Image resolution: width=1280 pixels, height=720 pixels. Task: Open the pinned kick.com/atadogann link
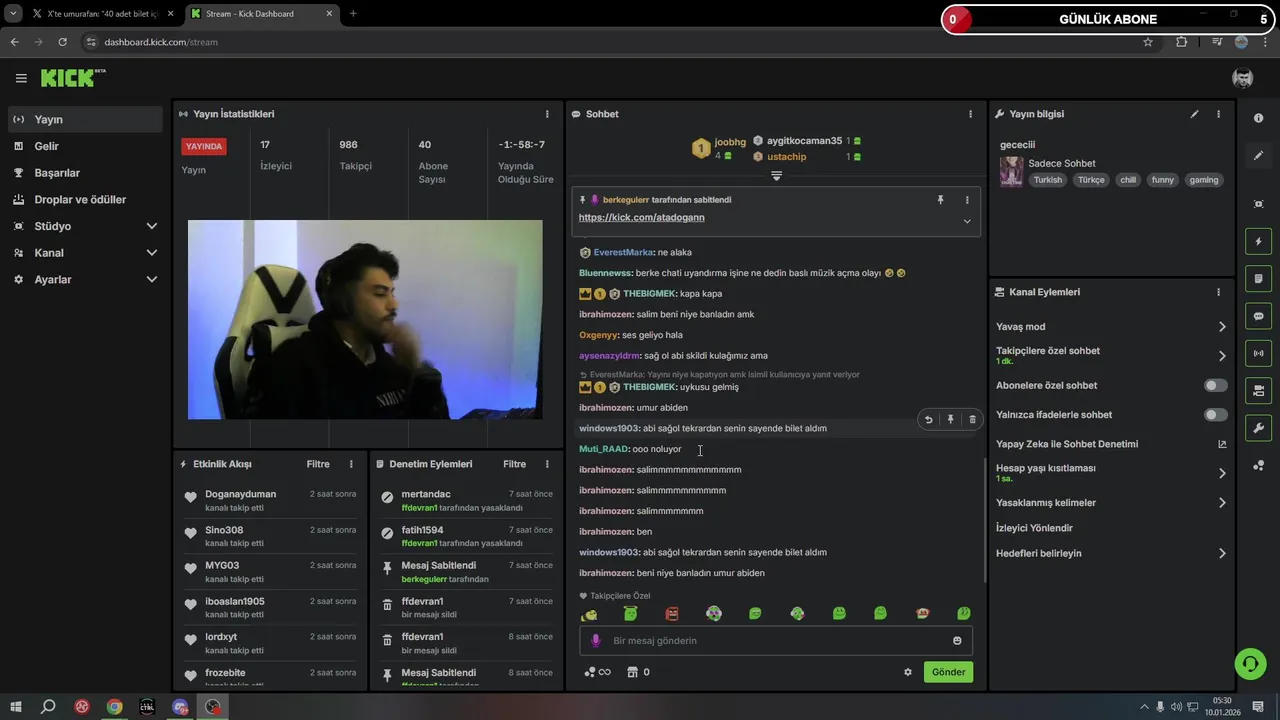tap(641, 218)
